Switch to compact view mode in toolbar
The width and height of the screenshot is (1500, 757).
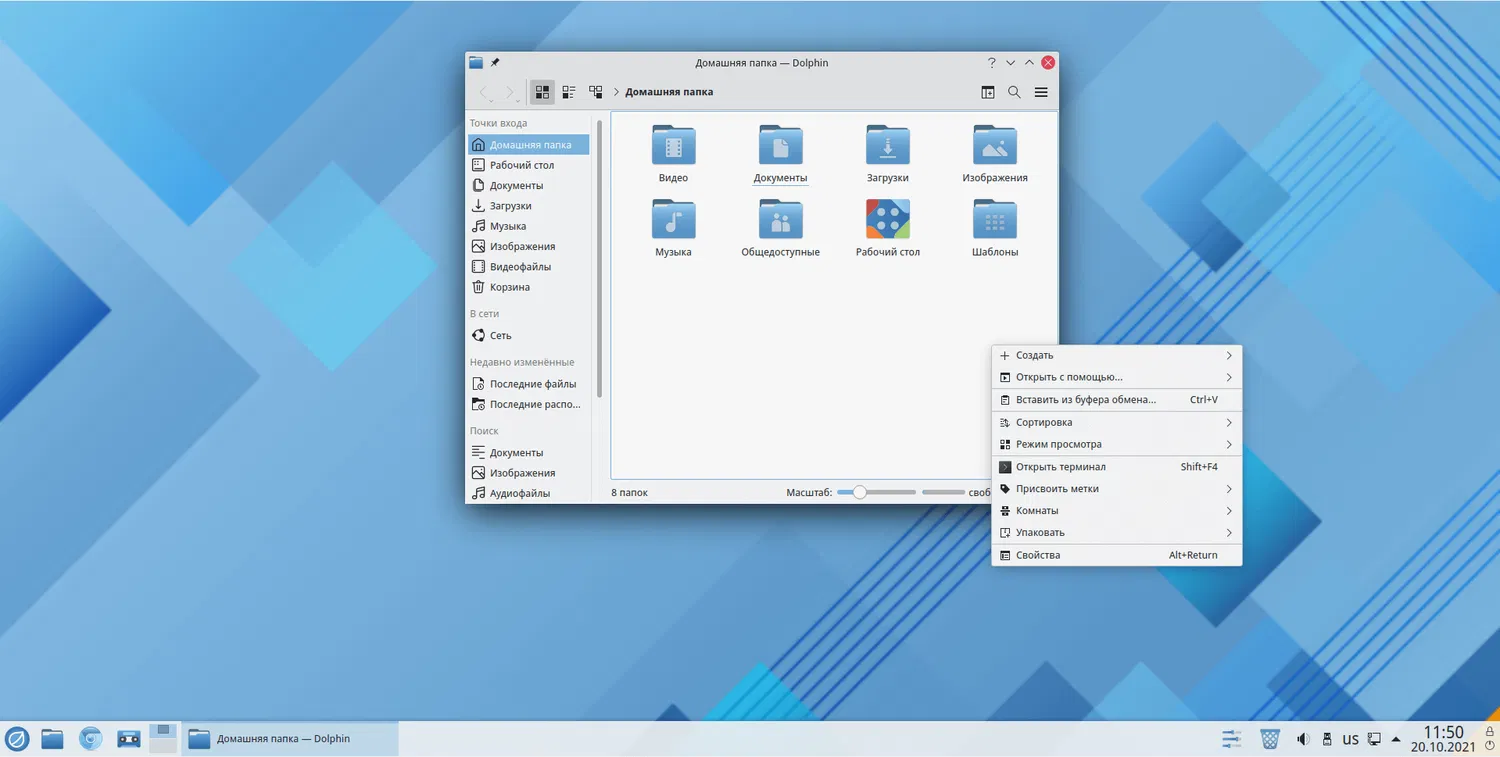click(x=569, y=92)
